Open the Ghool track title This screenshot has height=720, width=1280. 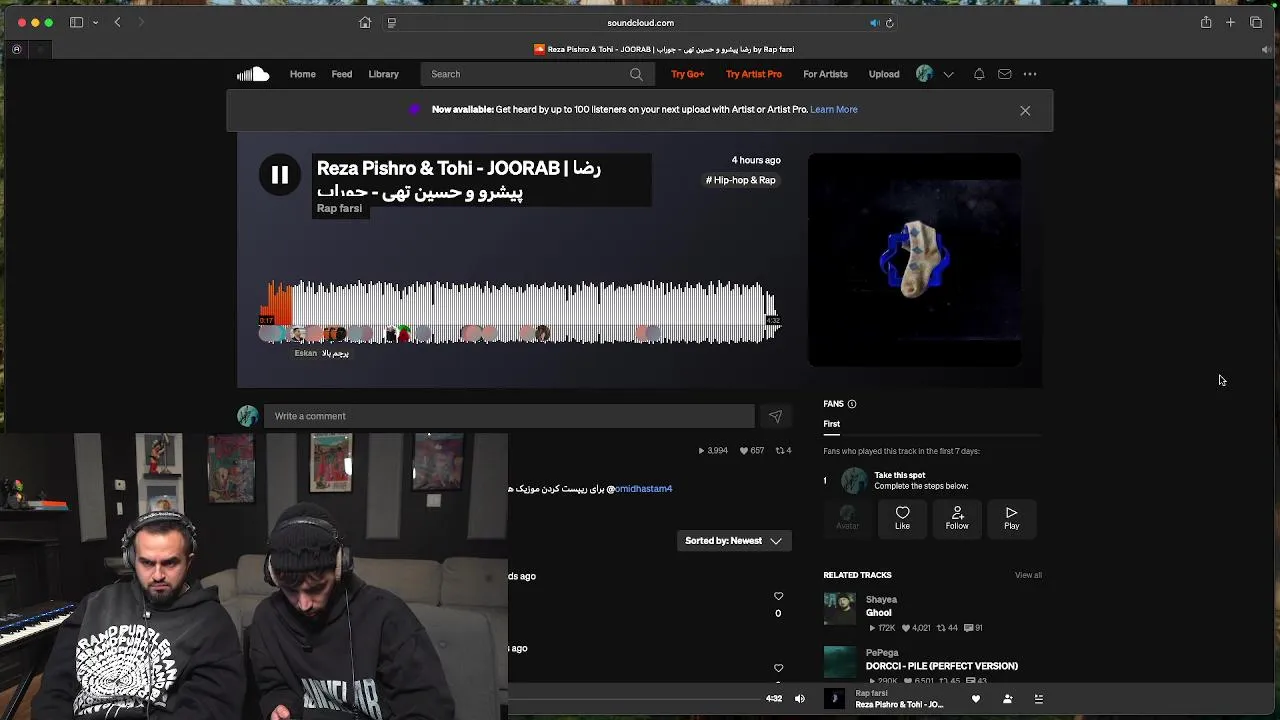878,613
